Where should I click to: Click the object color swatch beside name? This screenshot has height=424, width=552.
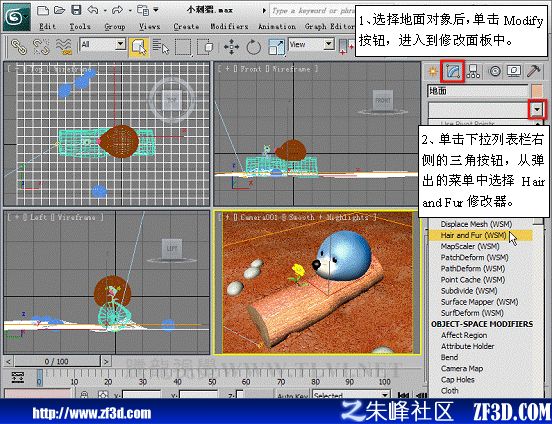pyautogui.click(x=537, y=91)
